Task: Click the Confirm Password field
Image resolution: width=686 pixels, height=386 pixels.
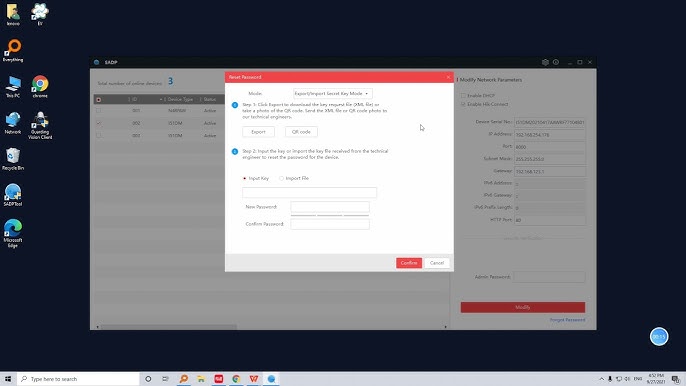Action: (330, 224)
